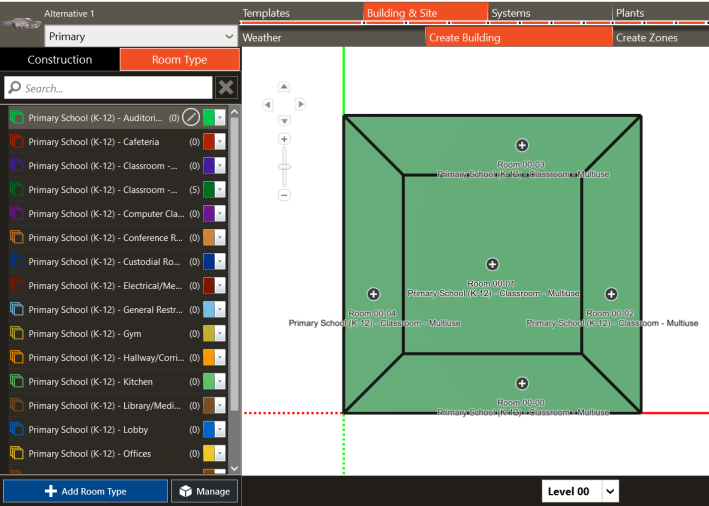Click the room list scroll down arrow
Image resolution: width=709 pixels, height=506 pixels.
coord(234,468)
